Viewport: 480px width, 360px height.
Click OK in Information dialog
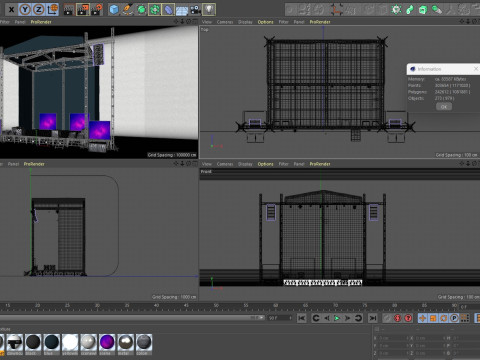tap(444, 107)
